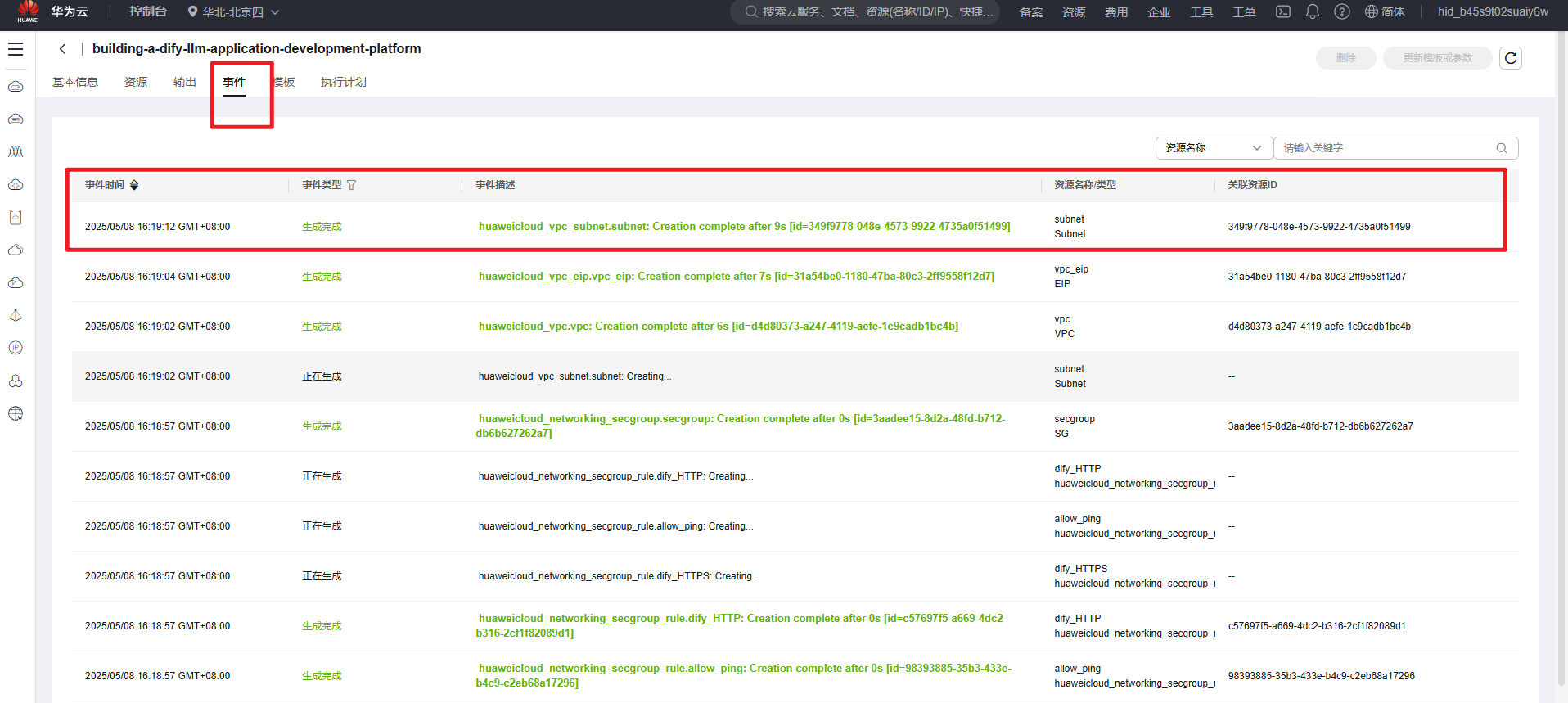Click the globe sidebar icon at bottom
Viewport: 1568px width, 703px height.
tap(16, 413)
